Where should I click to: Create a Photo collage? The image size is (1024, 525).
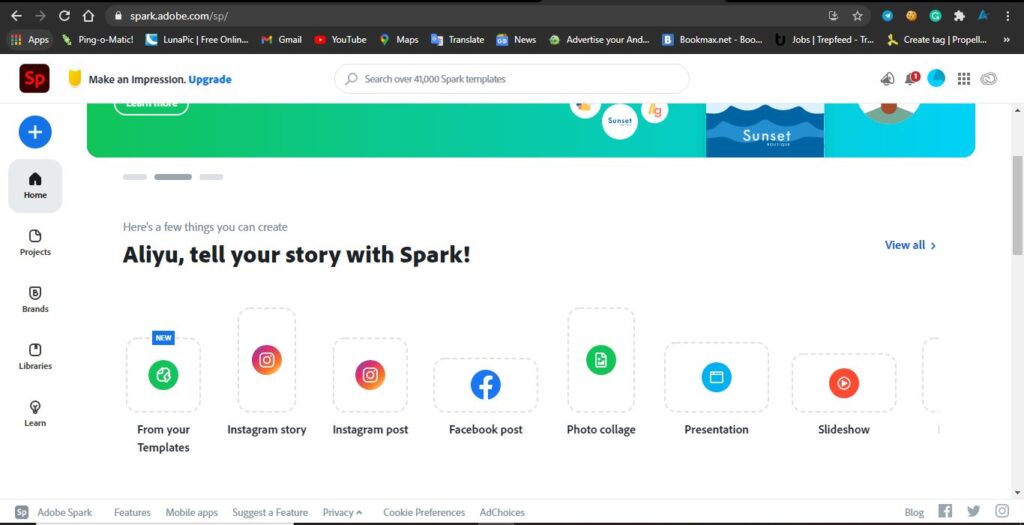(601, 360)
